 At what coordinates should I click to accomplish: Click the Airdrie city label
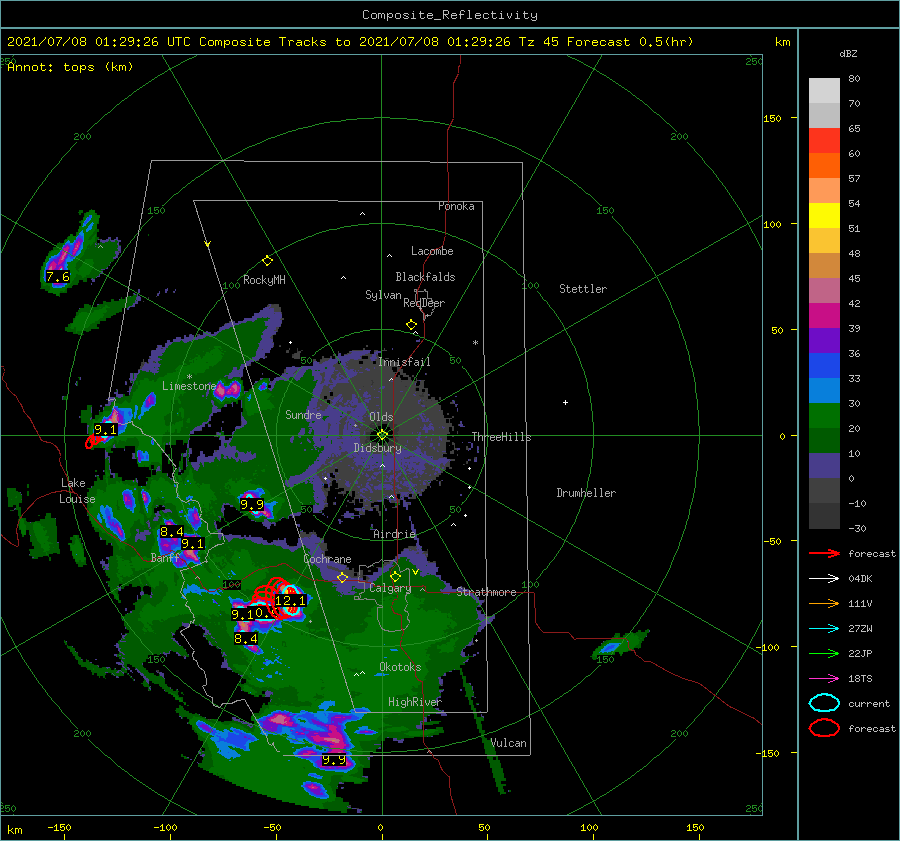[394, 534]
